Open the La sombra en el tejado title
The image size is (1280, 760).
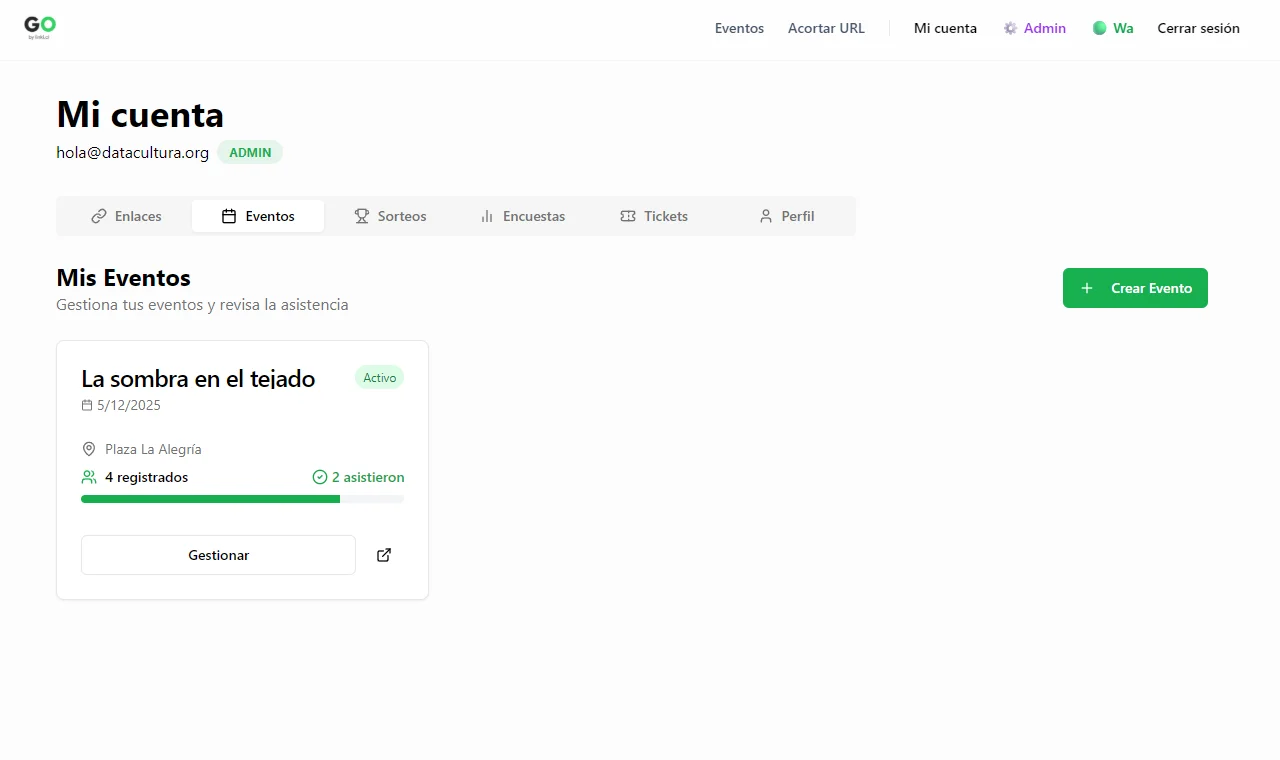tap(198, 379)
